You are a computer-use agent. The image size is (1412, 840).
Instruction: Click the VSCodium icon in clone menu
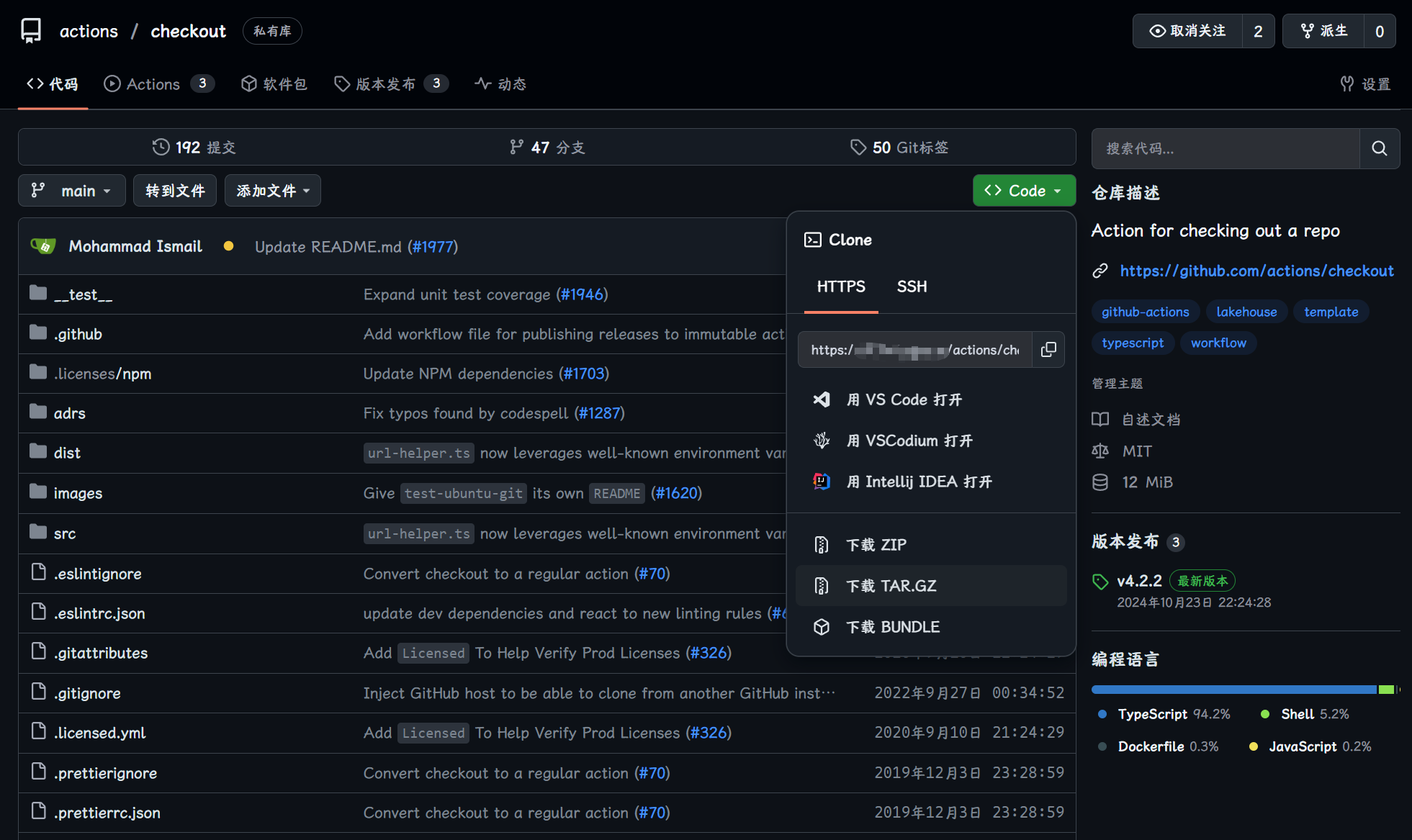822,441
